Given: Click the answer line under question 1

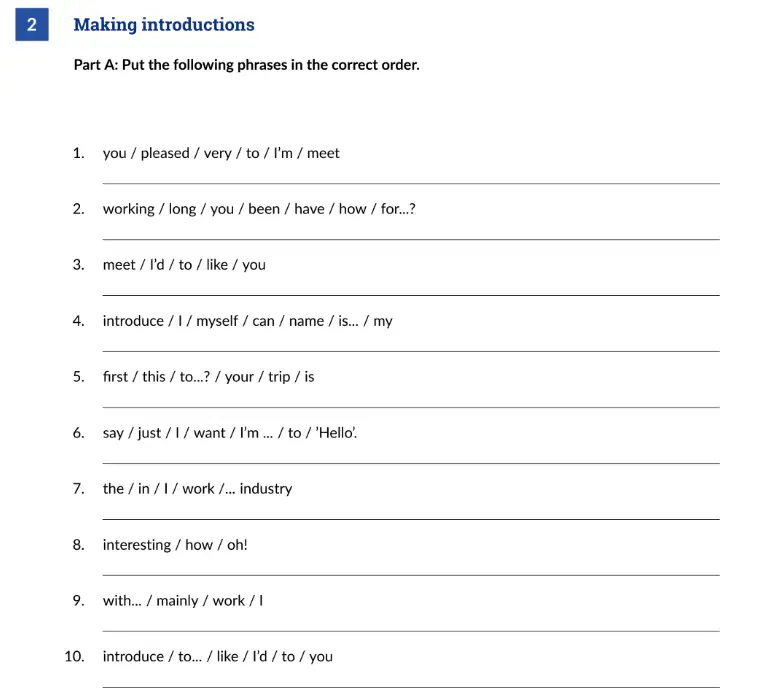Looking at the screenshot, I should click(x=411, y=183).
